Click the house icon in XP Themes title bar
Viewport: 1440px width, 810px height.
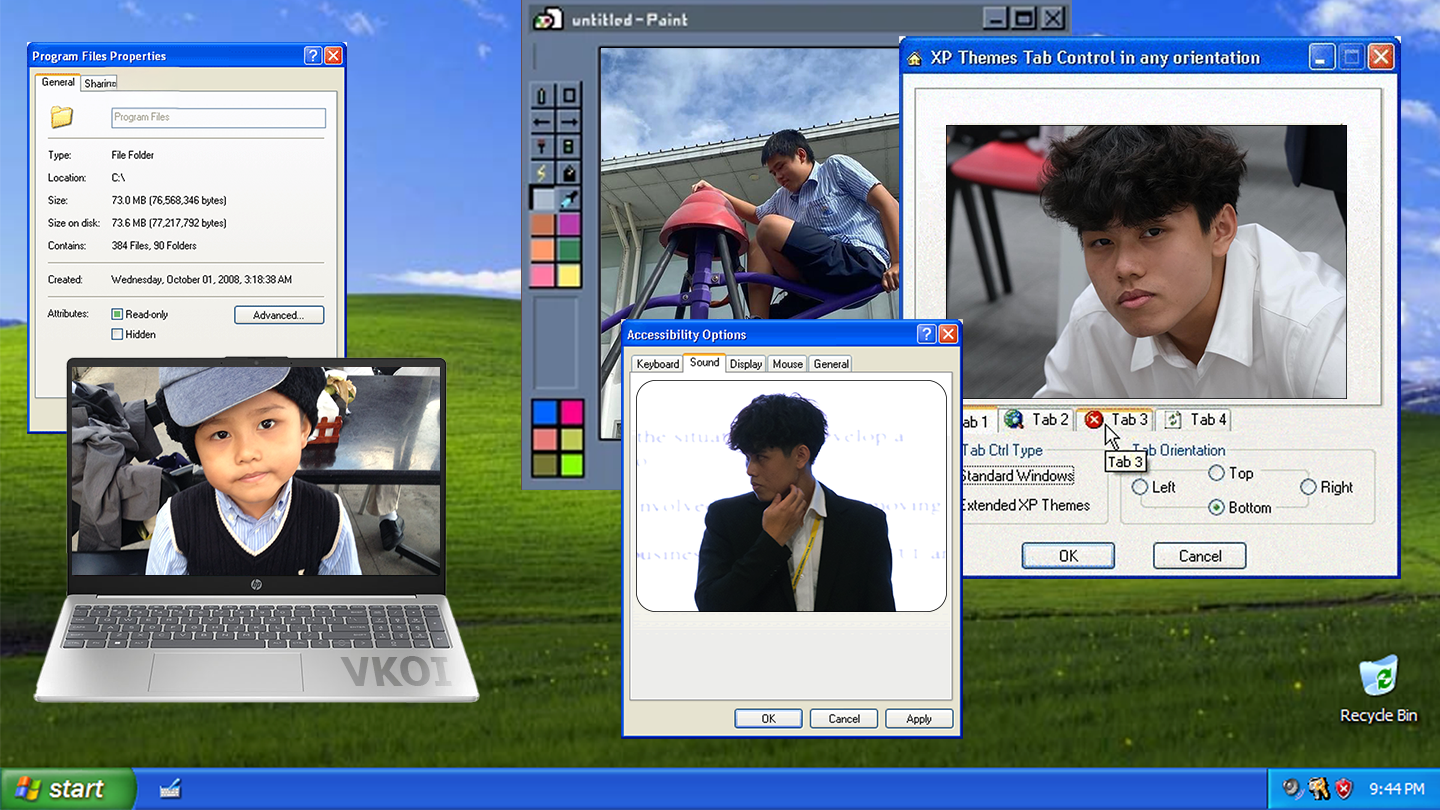pyautogui.click(x=914, y=58)
